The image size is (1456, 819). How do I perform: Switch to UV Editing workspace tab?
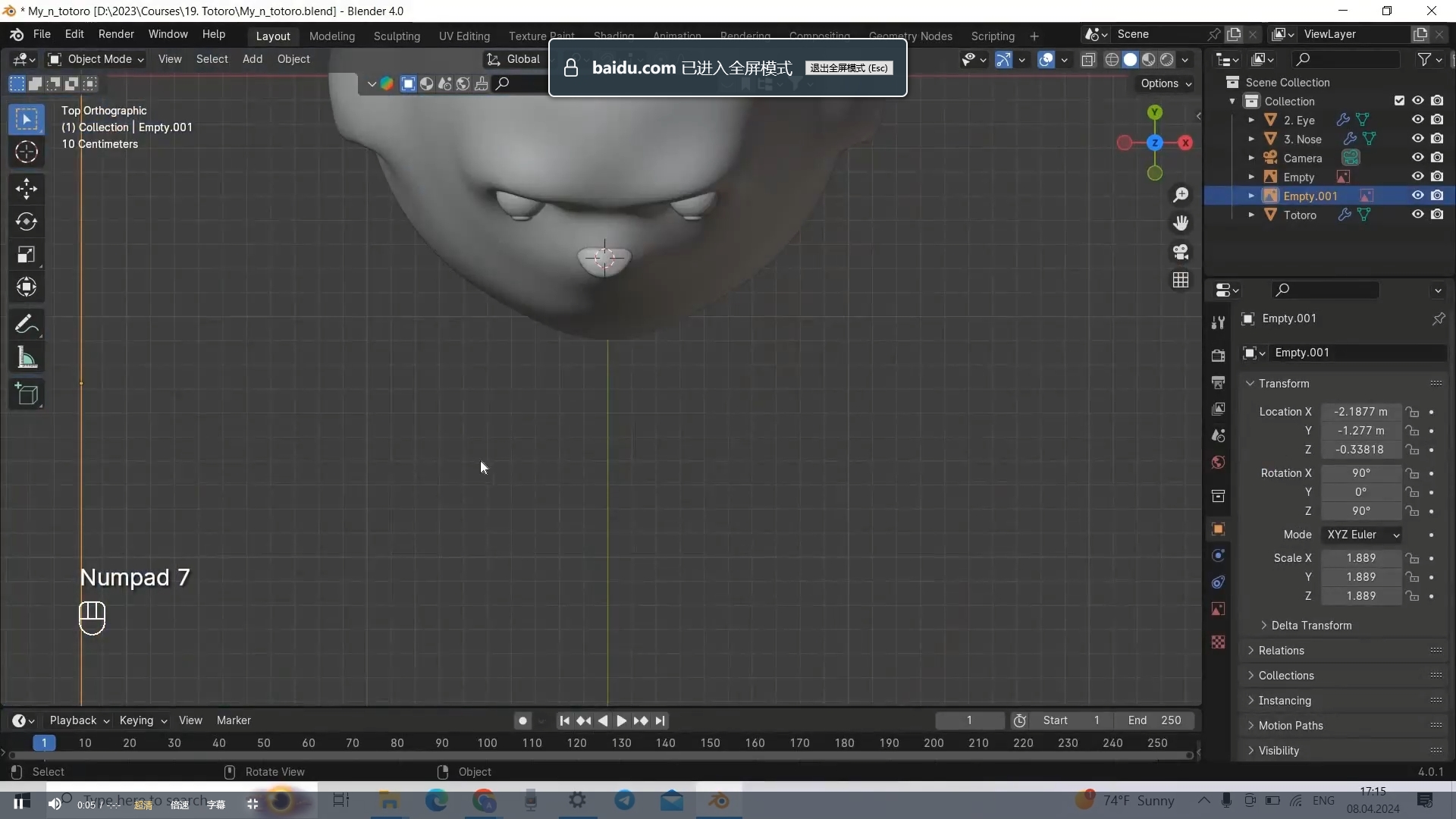464,36
